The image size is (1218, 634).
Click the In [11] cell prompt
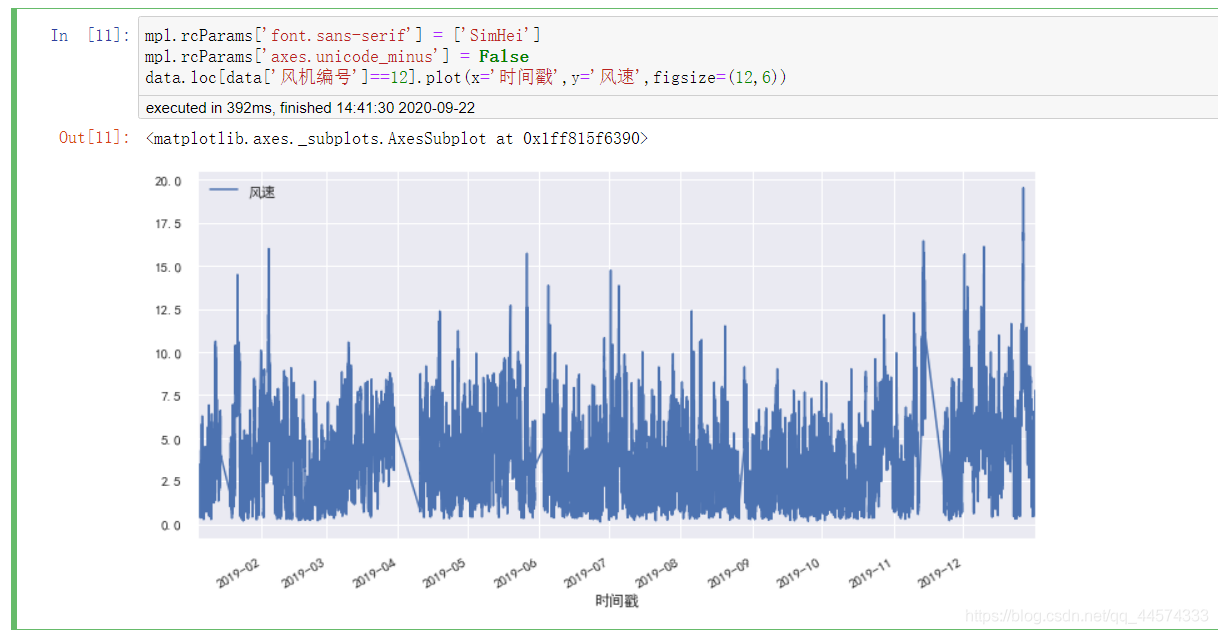point(89,36)
